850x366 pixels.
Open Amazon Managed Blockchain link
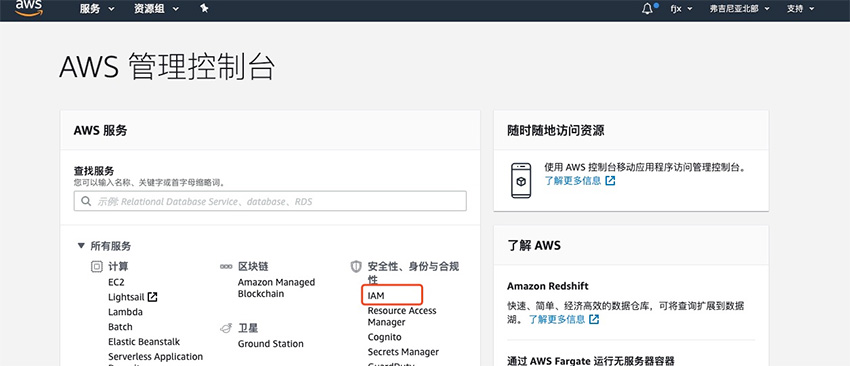click(x=276, y=288)
